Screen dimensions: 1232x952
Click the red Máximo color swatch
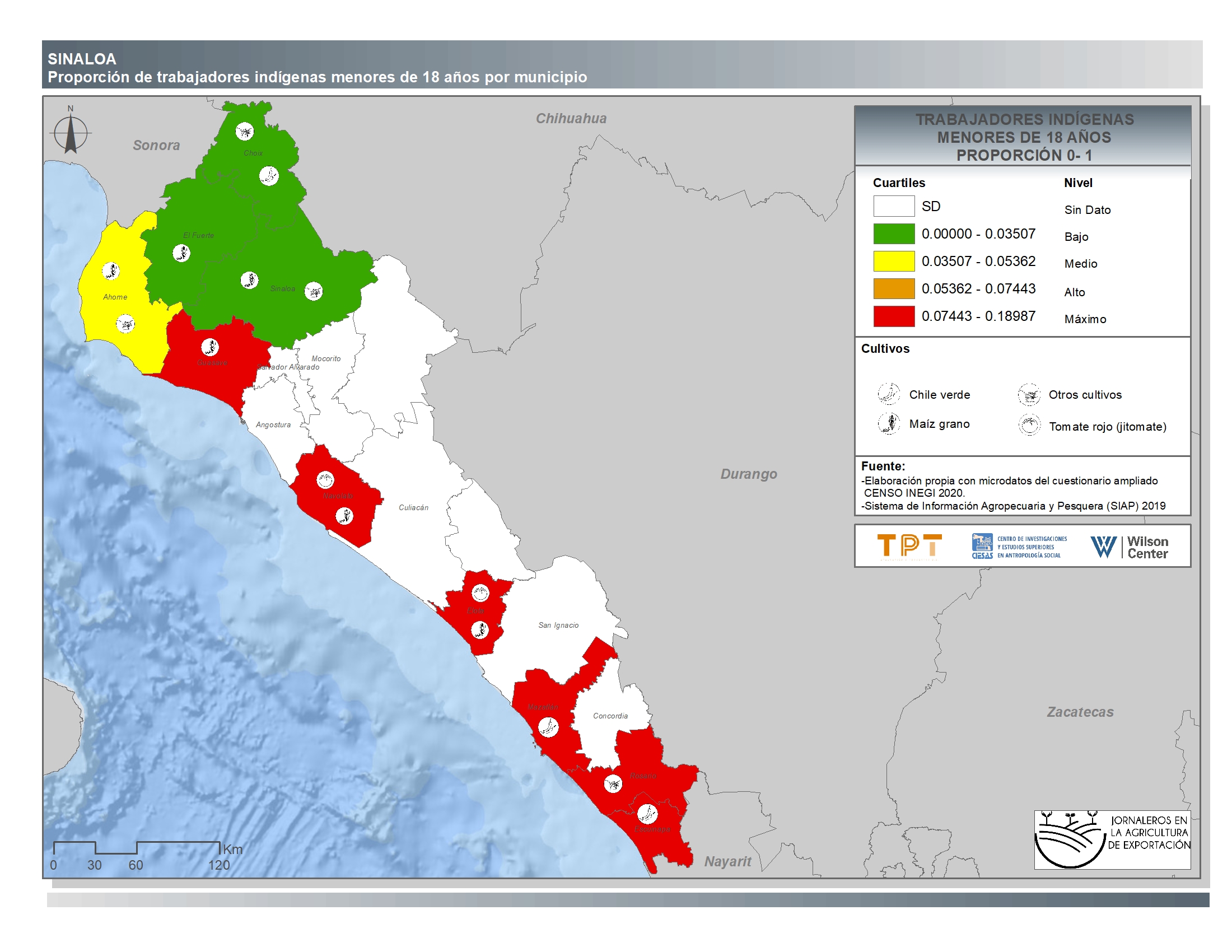coord(894,316)
